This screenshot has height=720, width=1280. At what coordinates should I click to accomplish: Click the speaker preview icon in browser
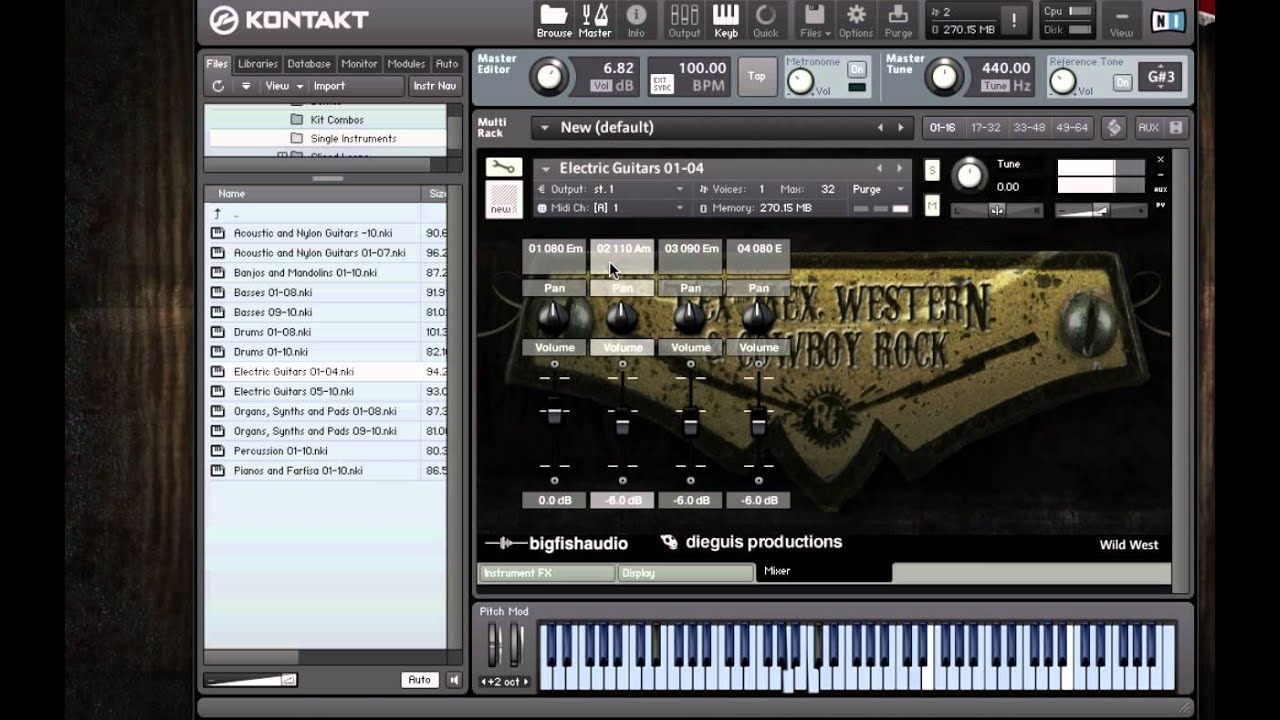pos(454,680)
